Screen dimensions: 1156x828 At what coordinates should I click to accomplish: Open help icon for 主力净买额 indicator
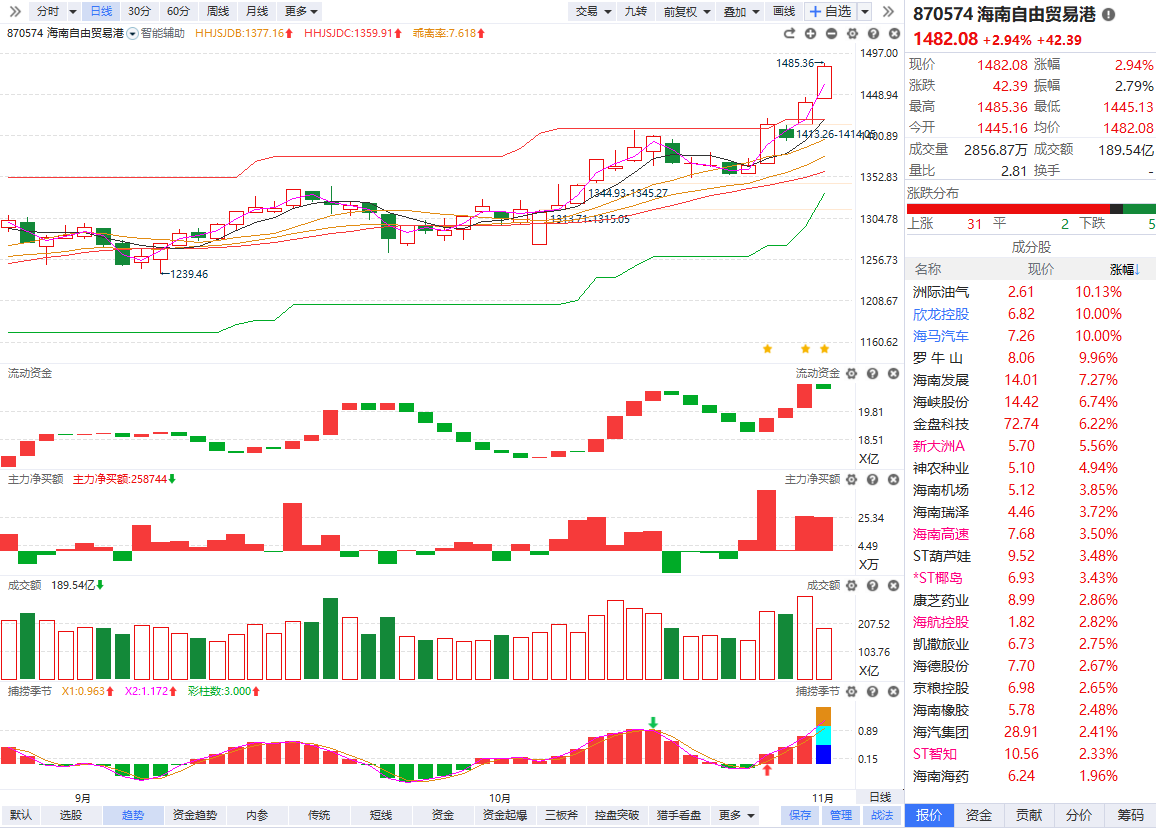point(872,480)
